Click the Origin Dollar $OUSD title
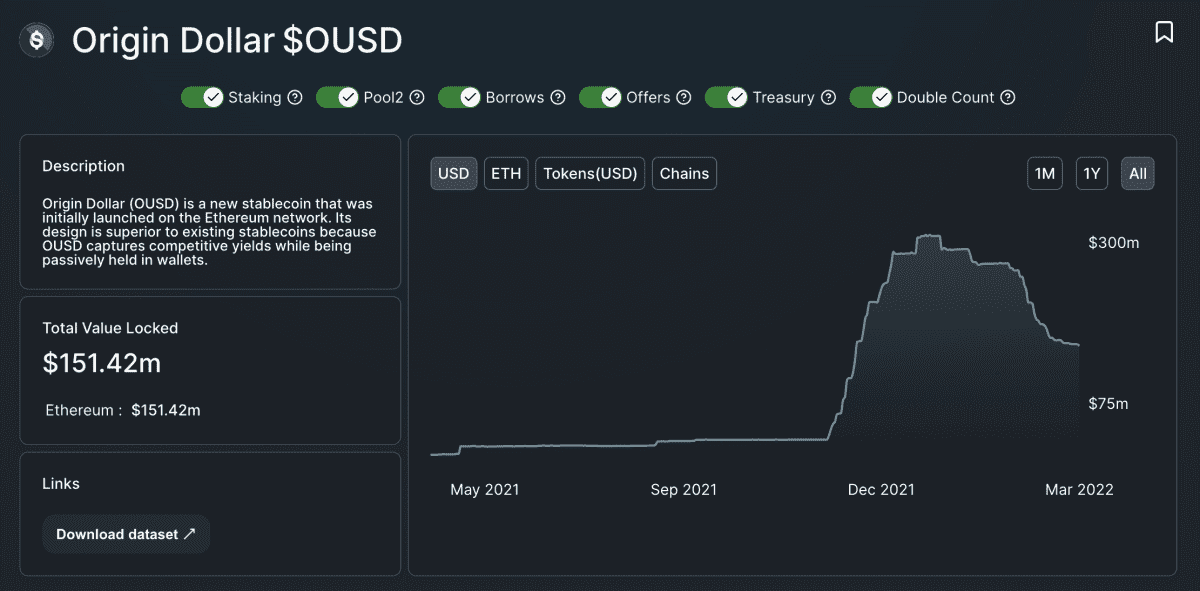Screen dimensions: 1200x591 click(x=237, y=40)
